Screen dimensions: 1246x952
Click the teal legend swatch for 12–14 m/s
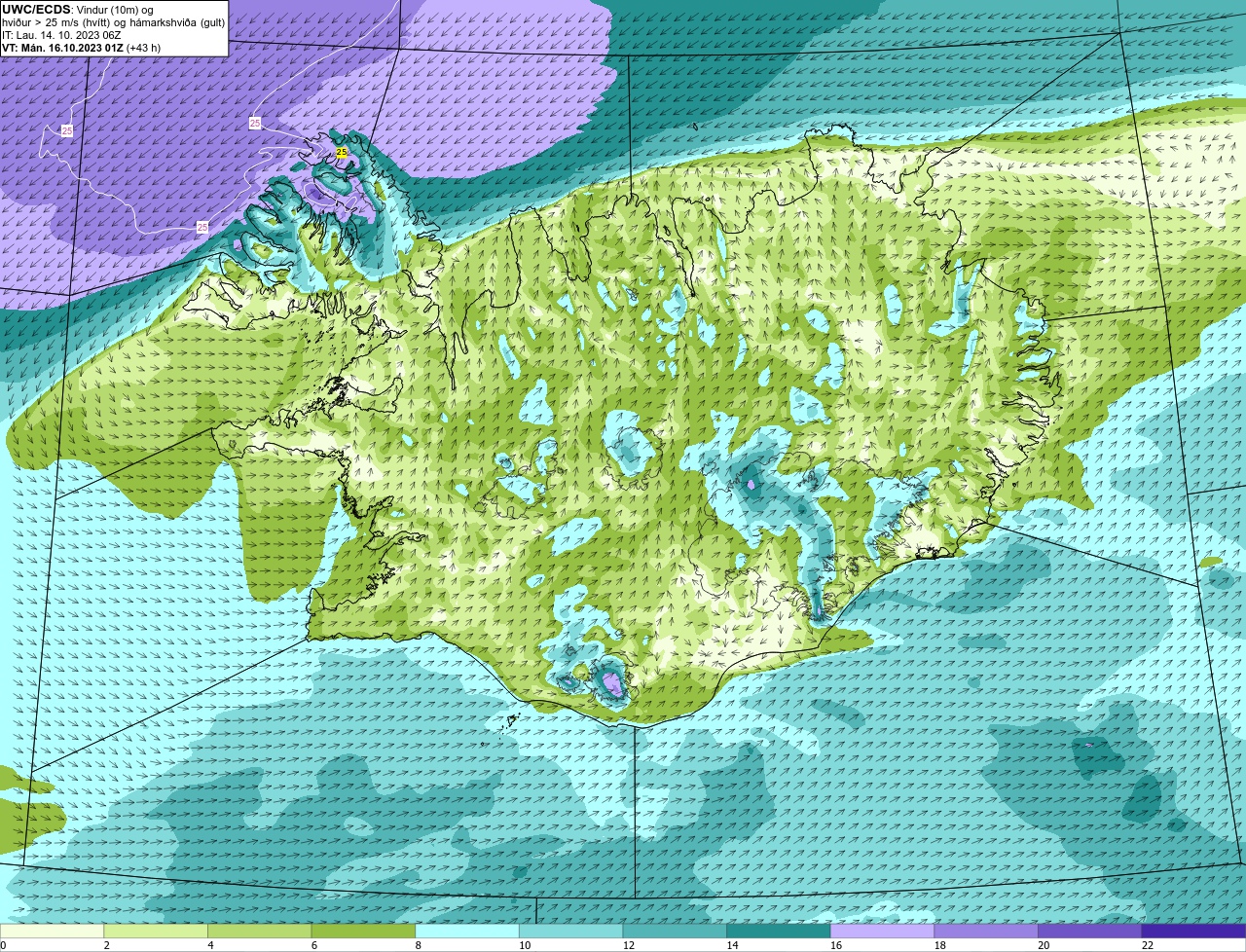[x=675, y=931]
